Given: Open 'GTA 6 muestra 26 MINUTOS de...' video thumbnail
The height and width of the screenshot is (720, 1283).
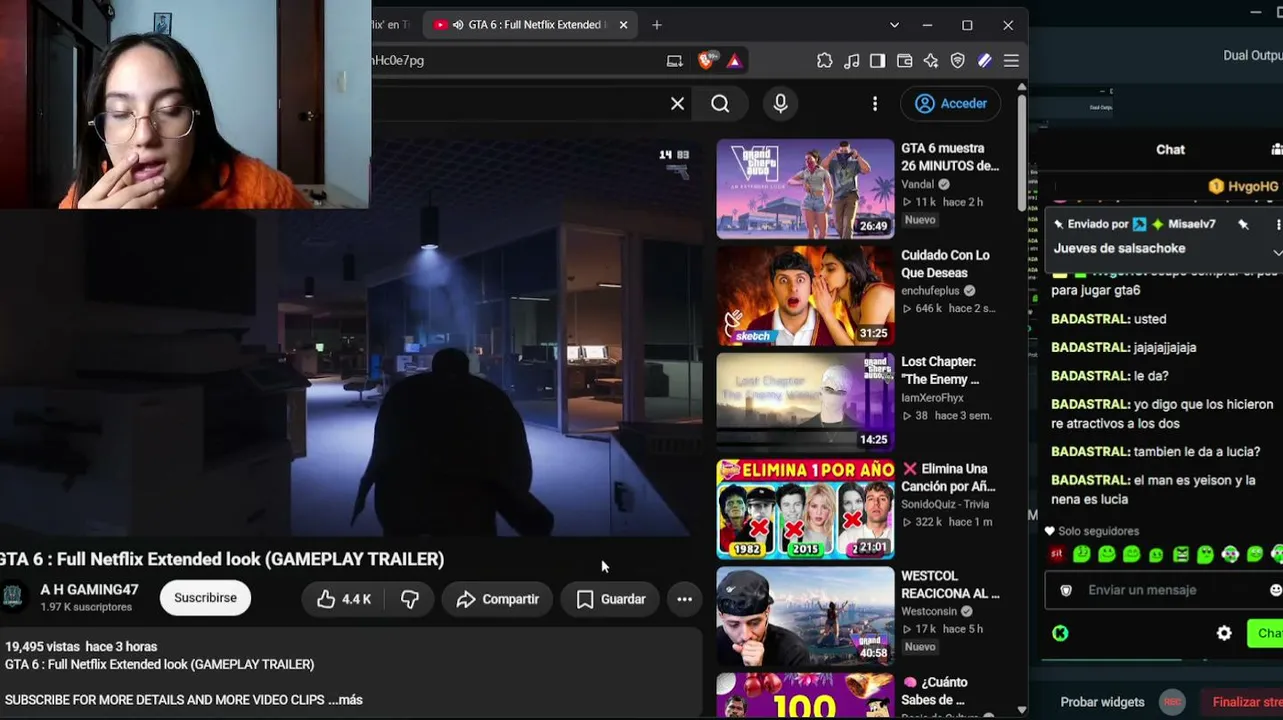Looking at the screenshot, I should point(805,188).
